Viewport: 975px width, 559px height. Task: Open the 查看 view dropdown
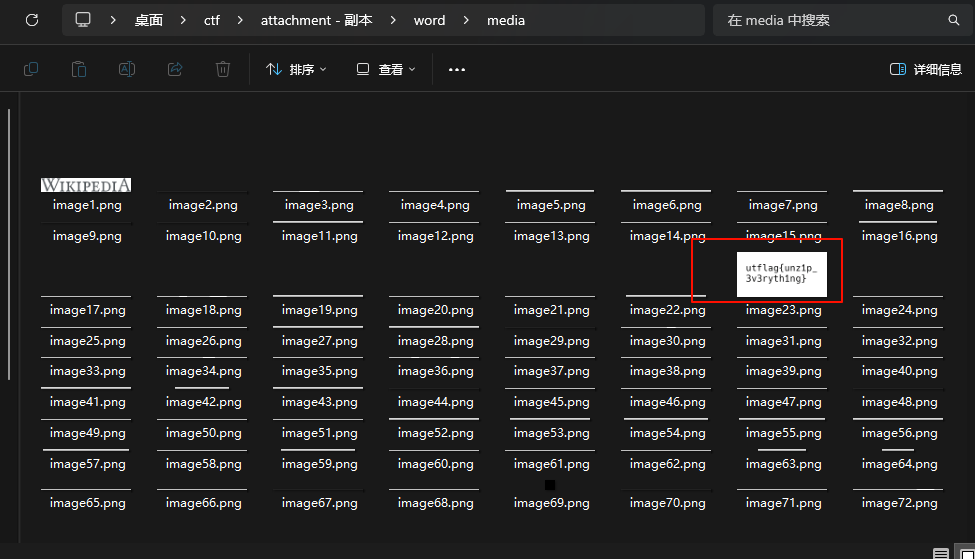pos(386,69)
